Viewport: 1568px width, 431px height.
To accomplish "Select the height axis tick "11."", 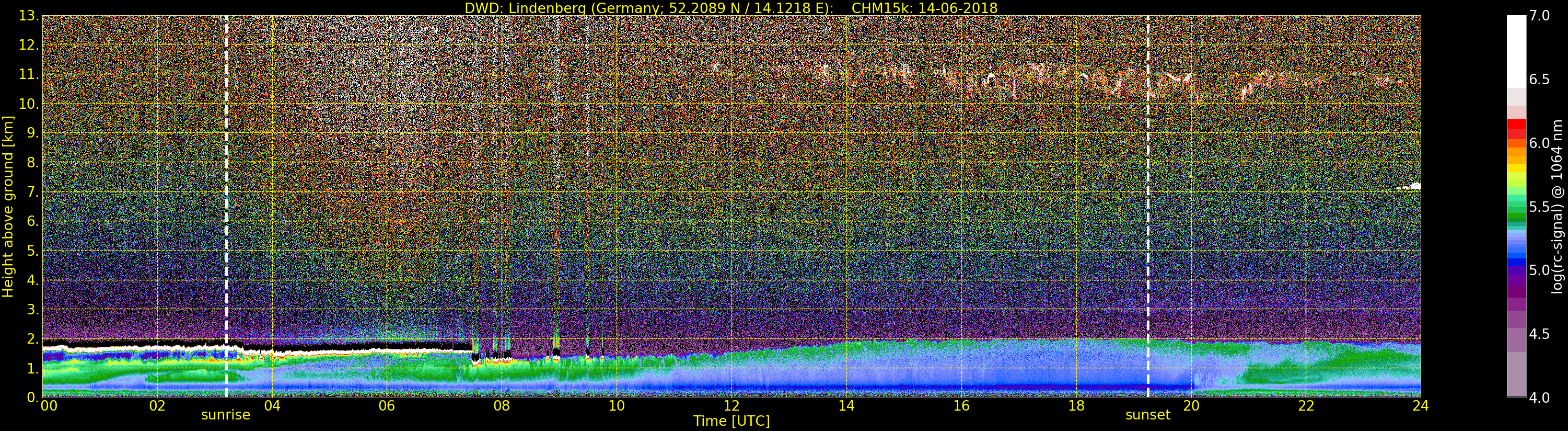I will (x=29, y=74).
